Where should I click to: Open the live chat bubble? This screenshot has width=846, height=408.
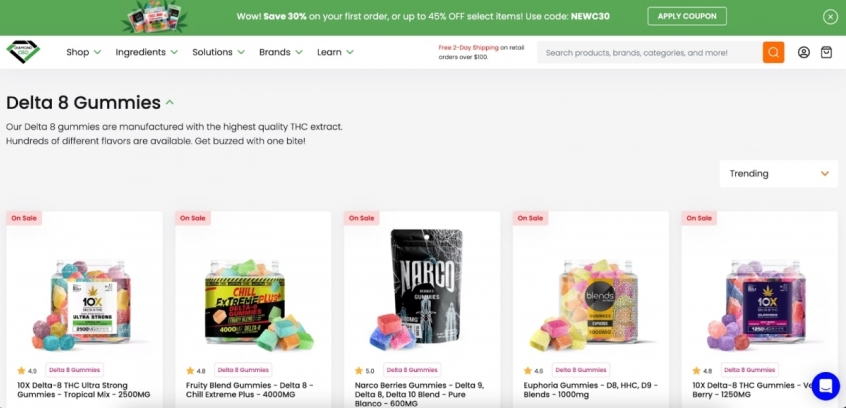click(x=825, y=386)
